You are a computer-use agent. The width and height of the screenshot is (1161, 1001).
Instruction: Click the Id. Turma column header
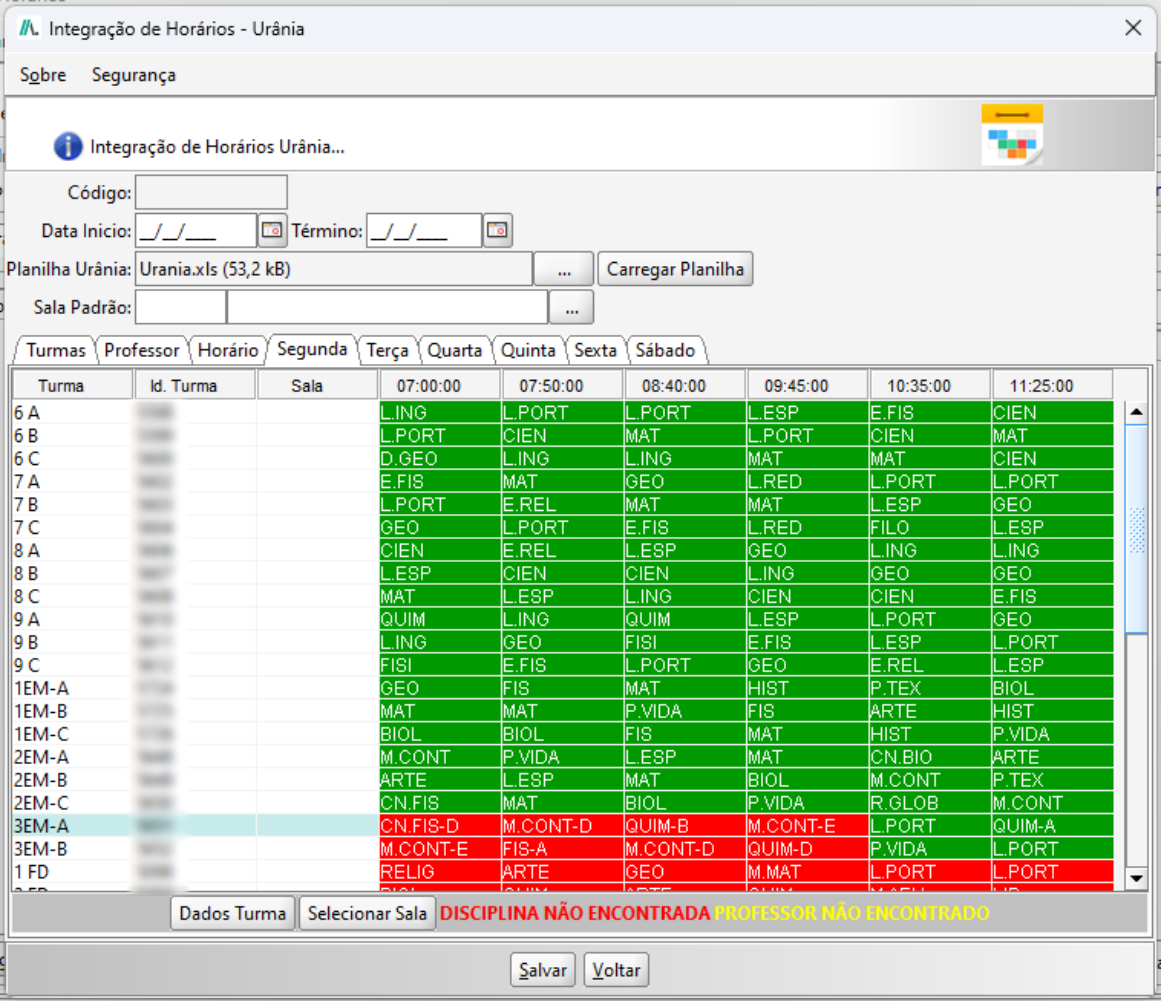pos(195,386)
